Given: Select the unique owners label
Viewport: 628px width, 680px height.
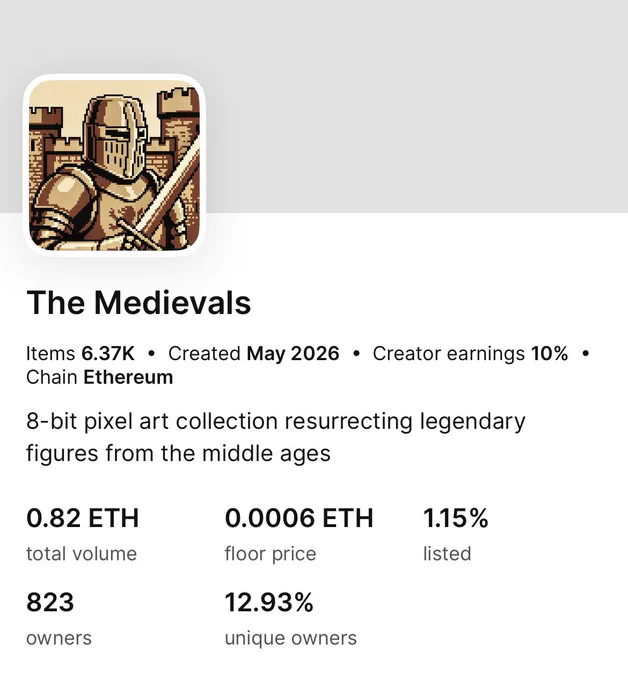Looking at the screenshot, I should click(291, 638).
